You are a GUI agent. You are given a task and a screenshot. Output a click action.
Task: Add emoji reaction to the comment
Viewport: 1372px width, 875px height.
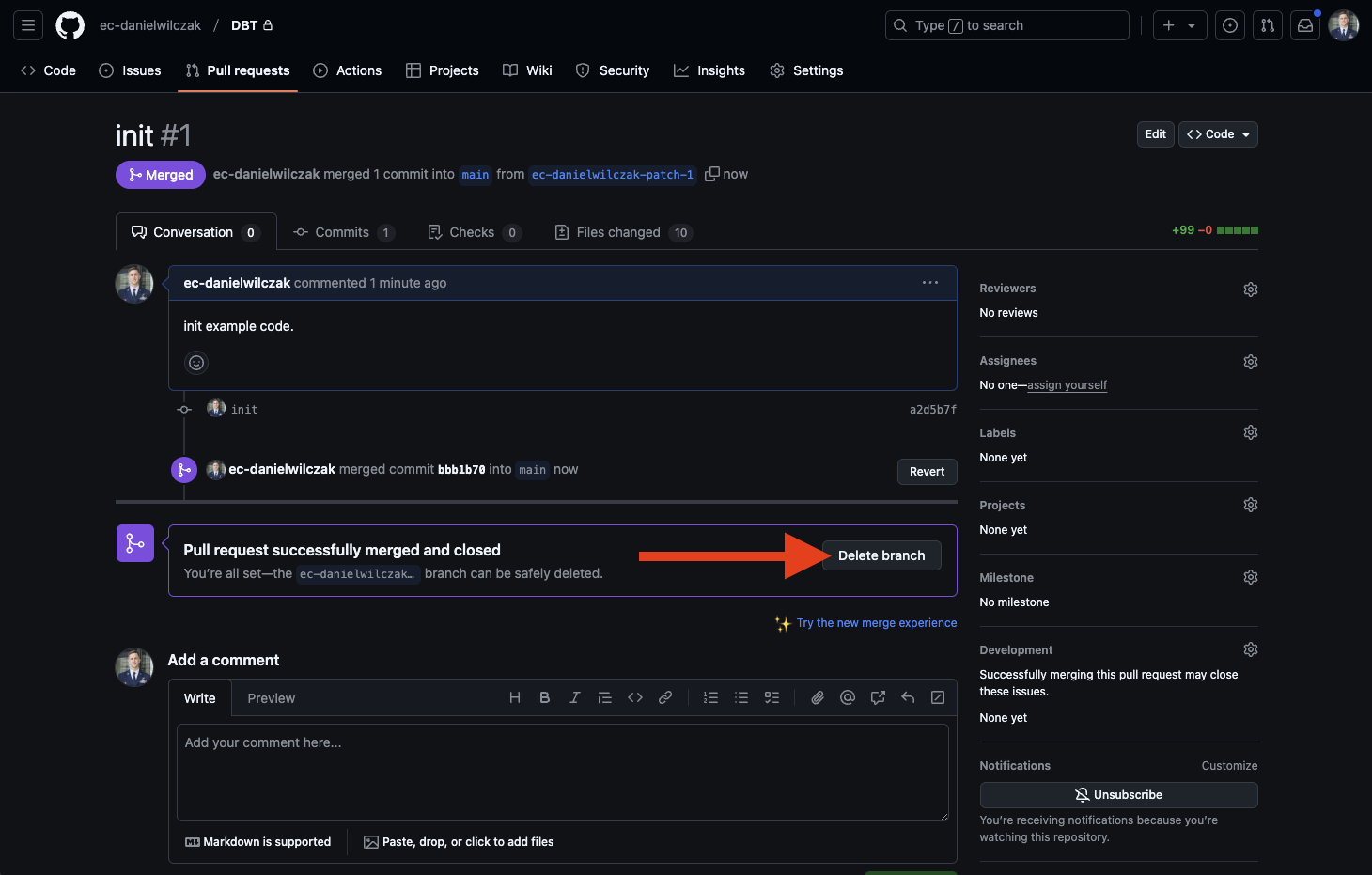pyautogui.click(x=196, y=363)
